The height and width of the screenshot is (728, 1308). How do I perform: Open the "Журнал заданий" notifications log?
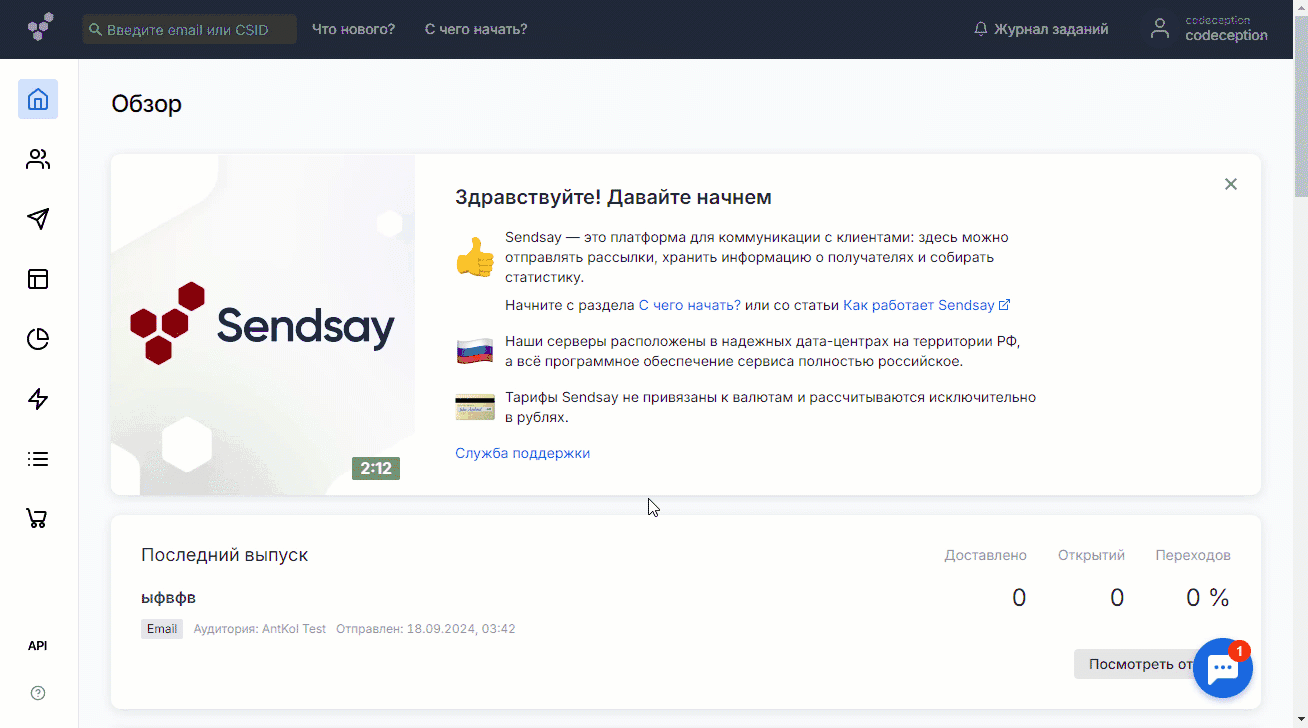click(x=1041, y=29)
